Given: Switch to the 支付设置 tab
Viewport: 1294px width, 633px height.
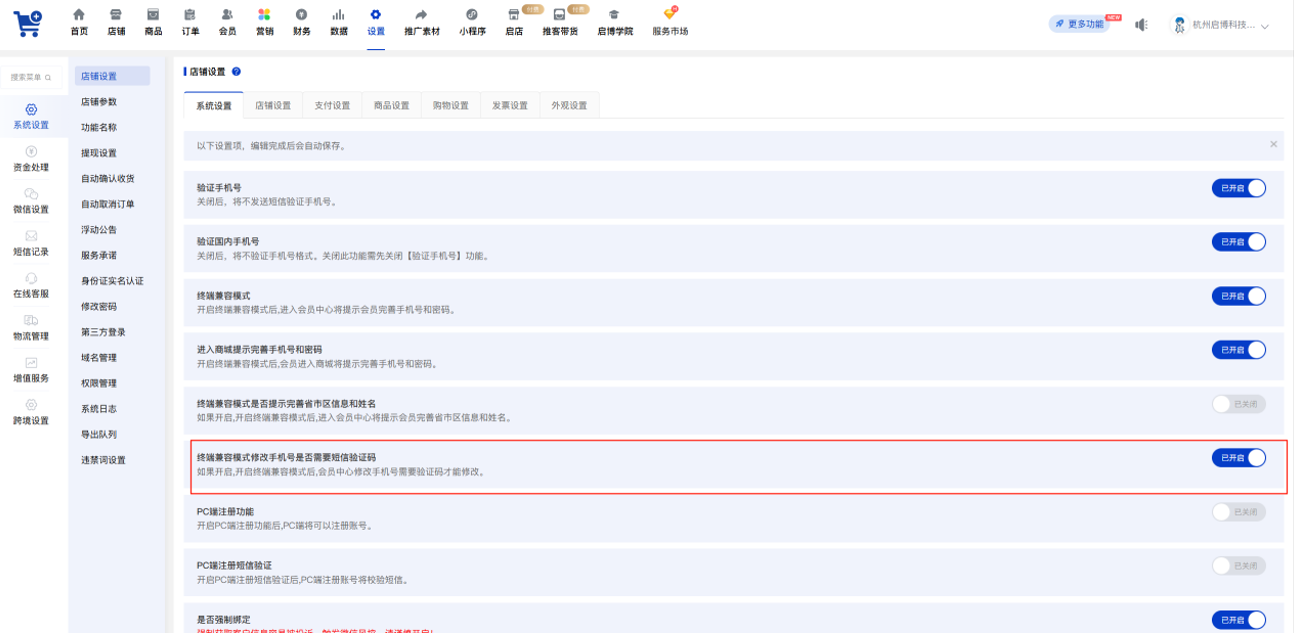Looking at the screenshot, I should [x=332, y=105].
